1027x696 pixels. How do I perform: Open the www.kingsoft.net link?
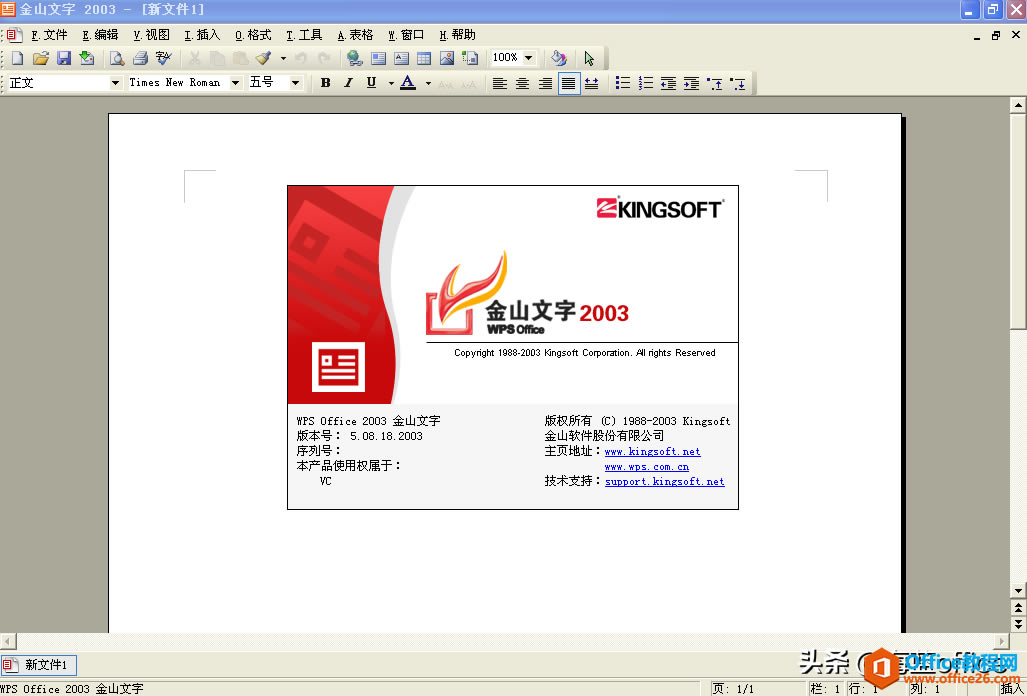652,452
